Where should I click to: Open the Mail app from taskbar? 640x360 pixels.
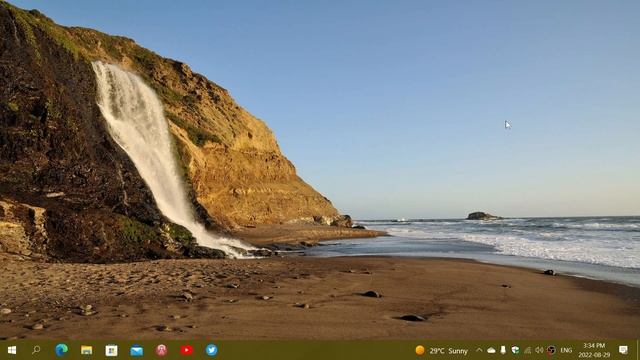pyautogui.click(x=137, y=350)
